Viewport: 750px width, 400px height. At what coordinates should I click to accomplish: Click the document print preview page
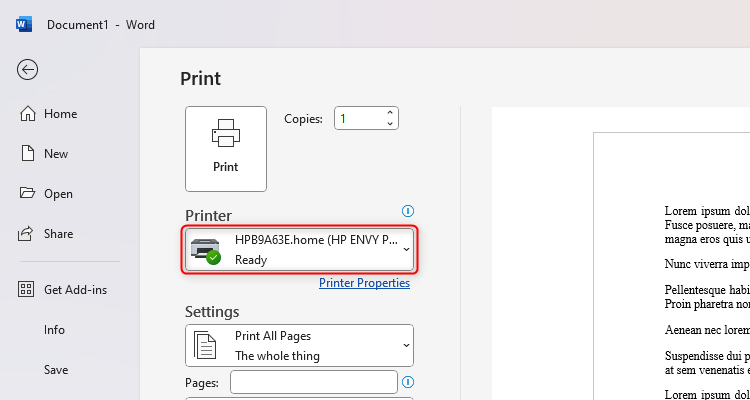(672, 270)
